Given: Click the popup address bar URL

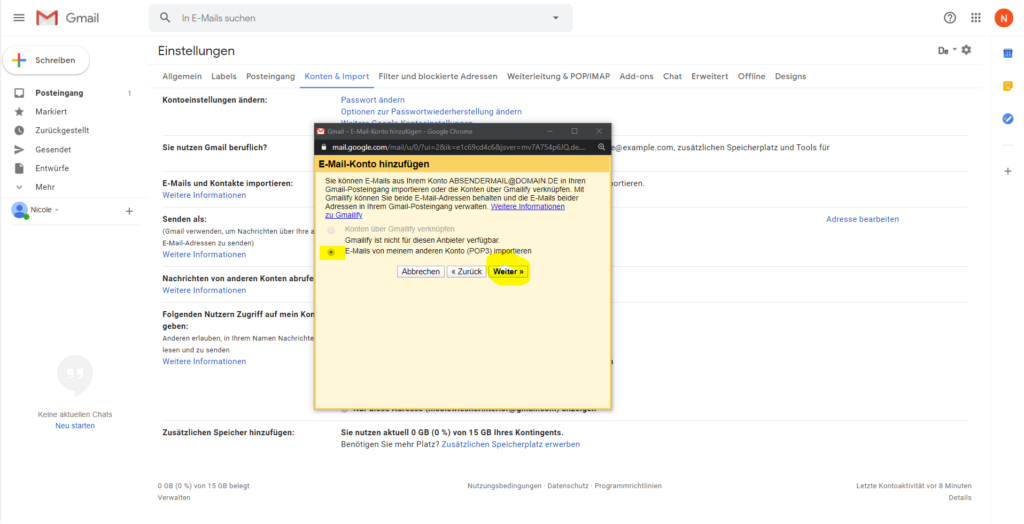Looking at the screenshot, I should pos(459,148).
